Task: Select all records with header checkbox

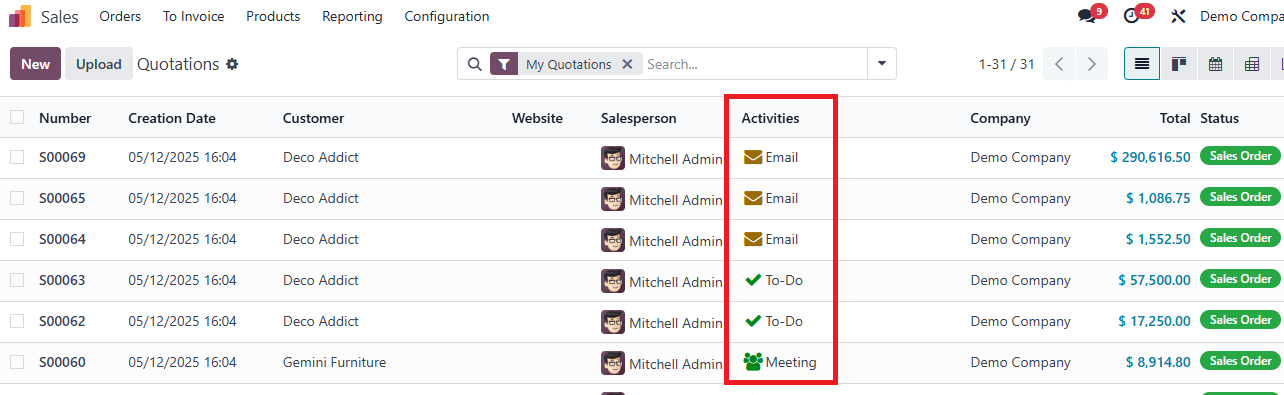Action: tap(17, 117)
